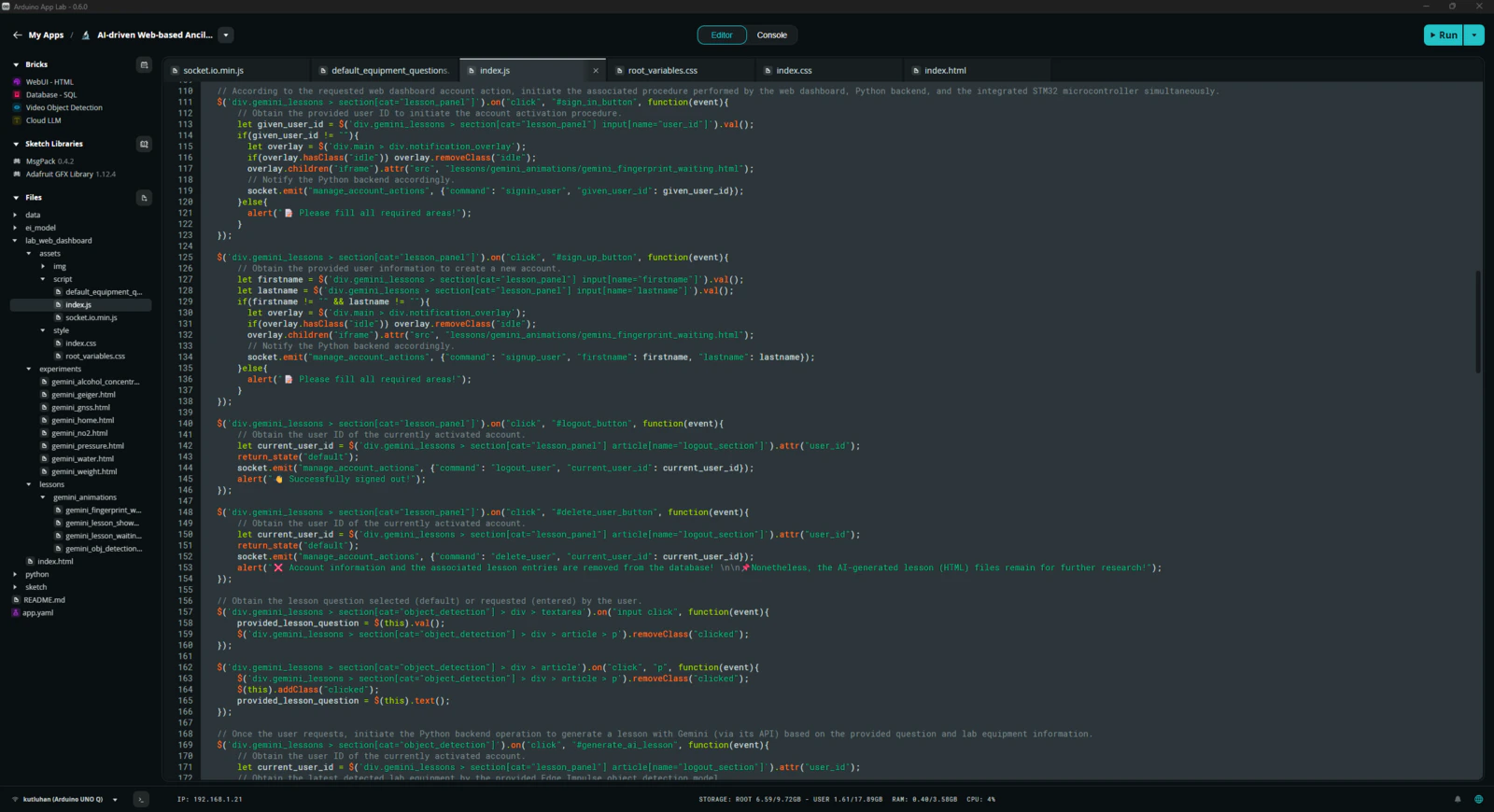1494x812 pixels.
Task: Open gemini_gnss.html file
Action: (x=80, y=408)
